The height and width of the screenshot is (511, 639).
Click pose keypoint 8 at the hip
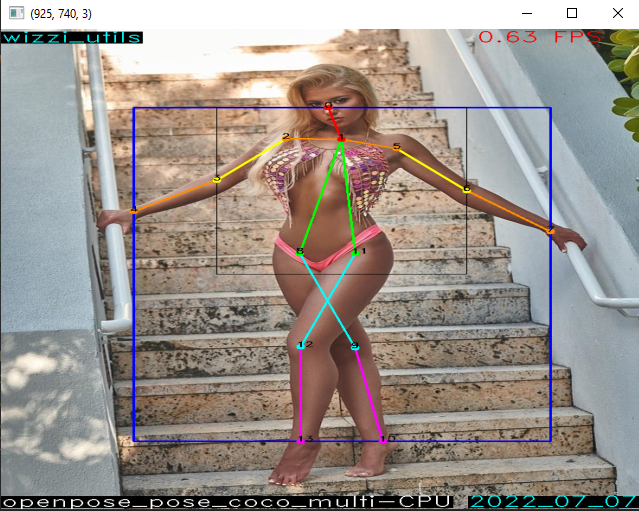pyautogui.click(x=300, y=252)
